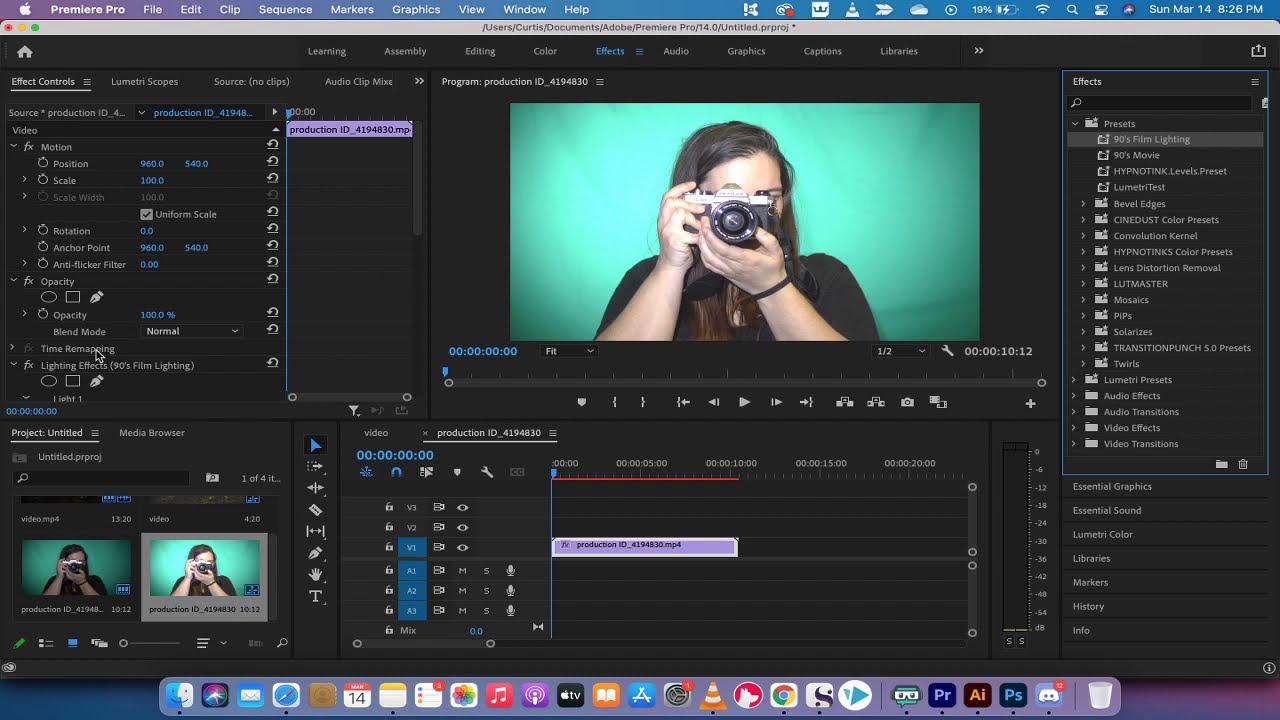The width and height of the screenshot is (1280, 720).
Task: Switch to the Media Browser tab
Action: click(x=152, y=433)
